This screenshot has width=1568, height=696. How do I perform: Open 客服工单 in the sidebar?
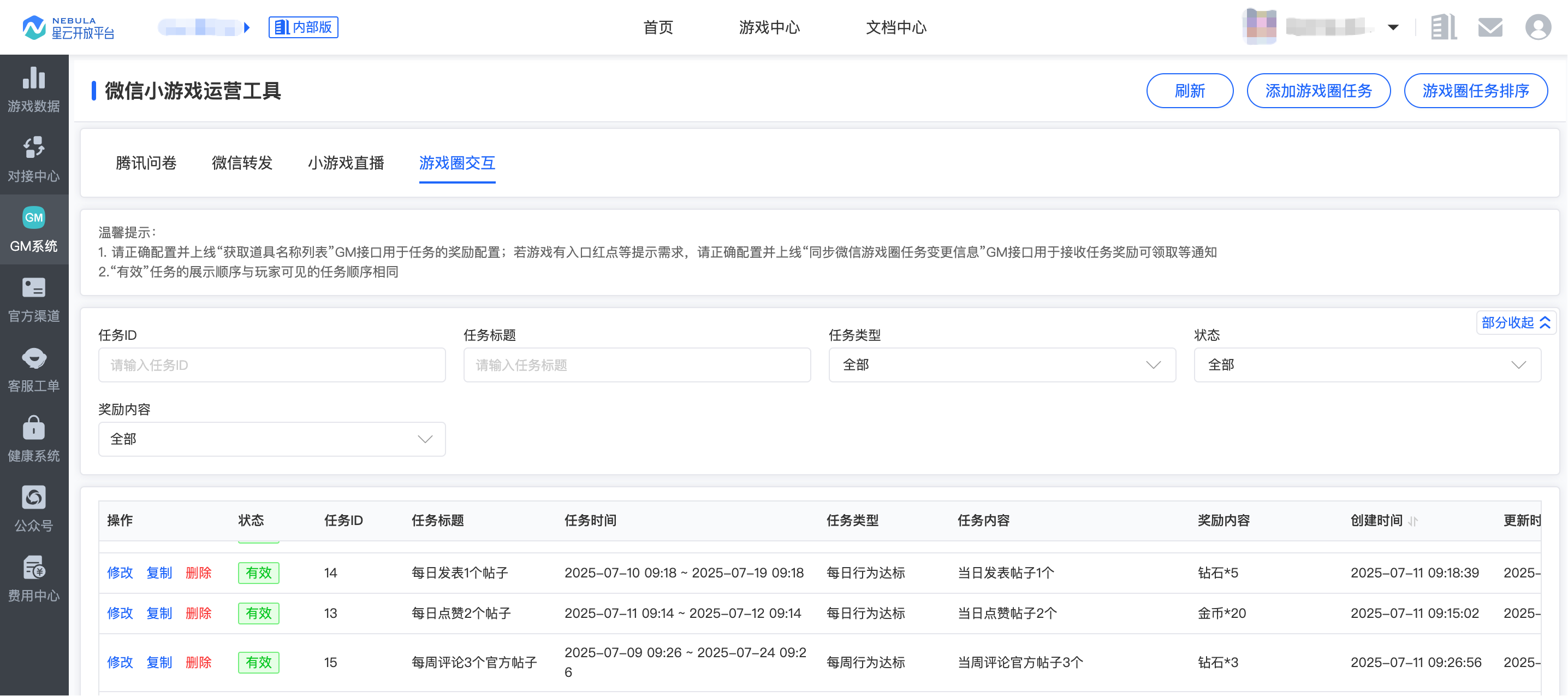point(34,370)
